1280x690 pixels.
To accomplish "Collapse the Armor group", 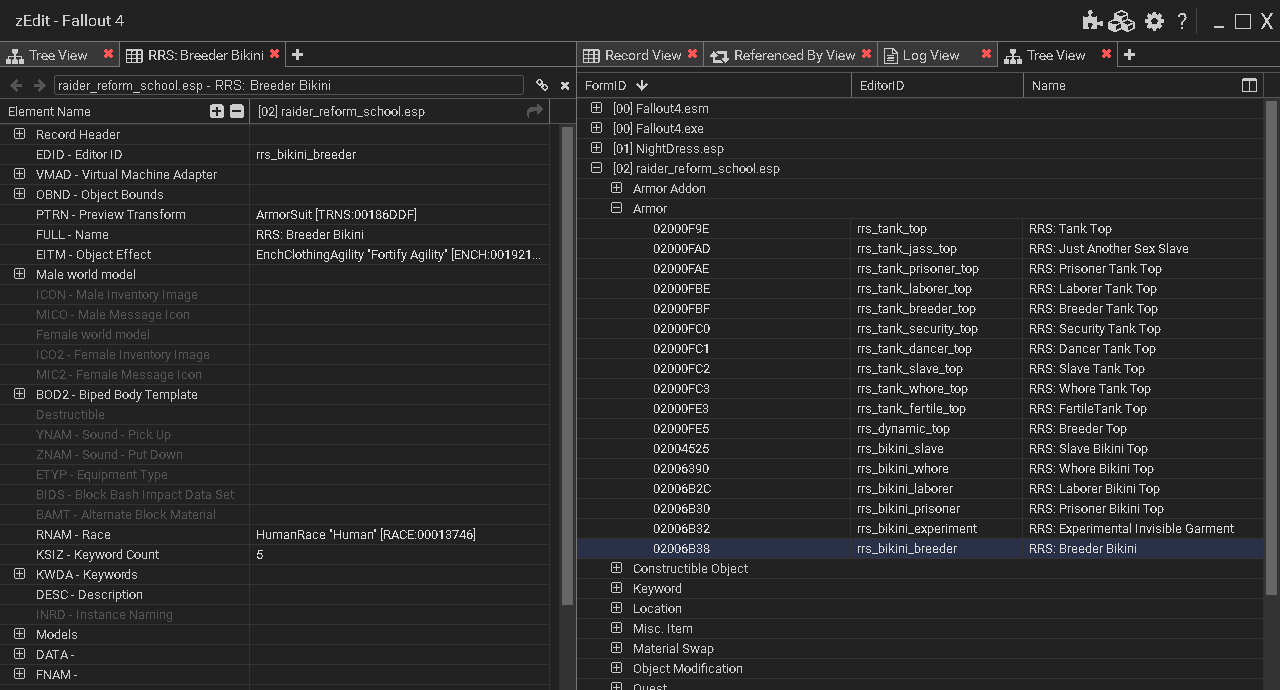I will (616, 208).
